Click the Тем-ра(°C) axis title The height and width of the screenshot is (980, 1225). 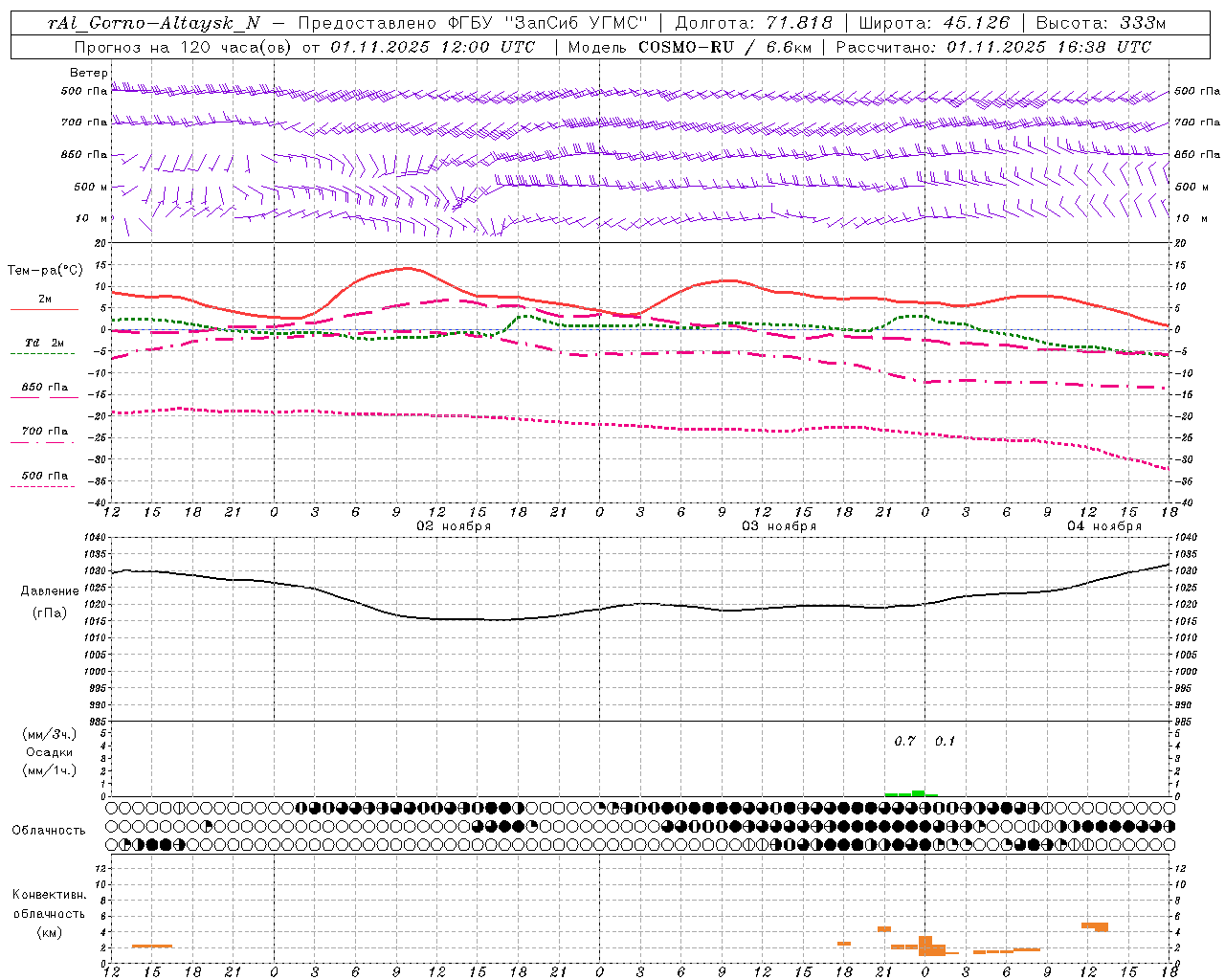click(45, 271)
